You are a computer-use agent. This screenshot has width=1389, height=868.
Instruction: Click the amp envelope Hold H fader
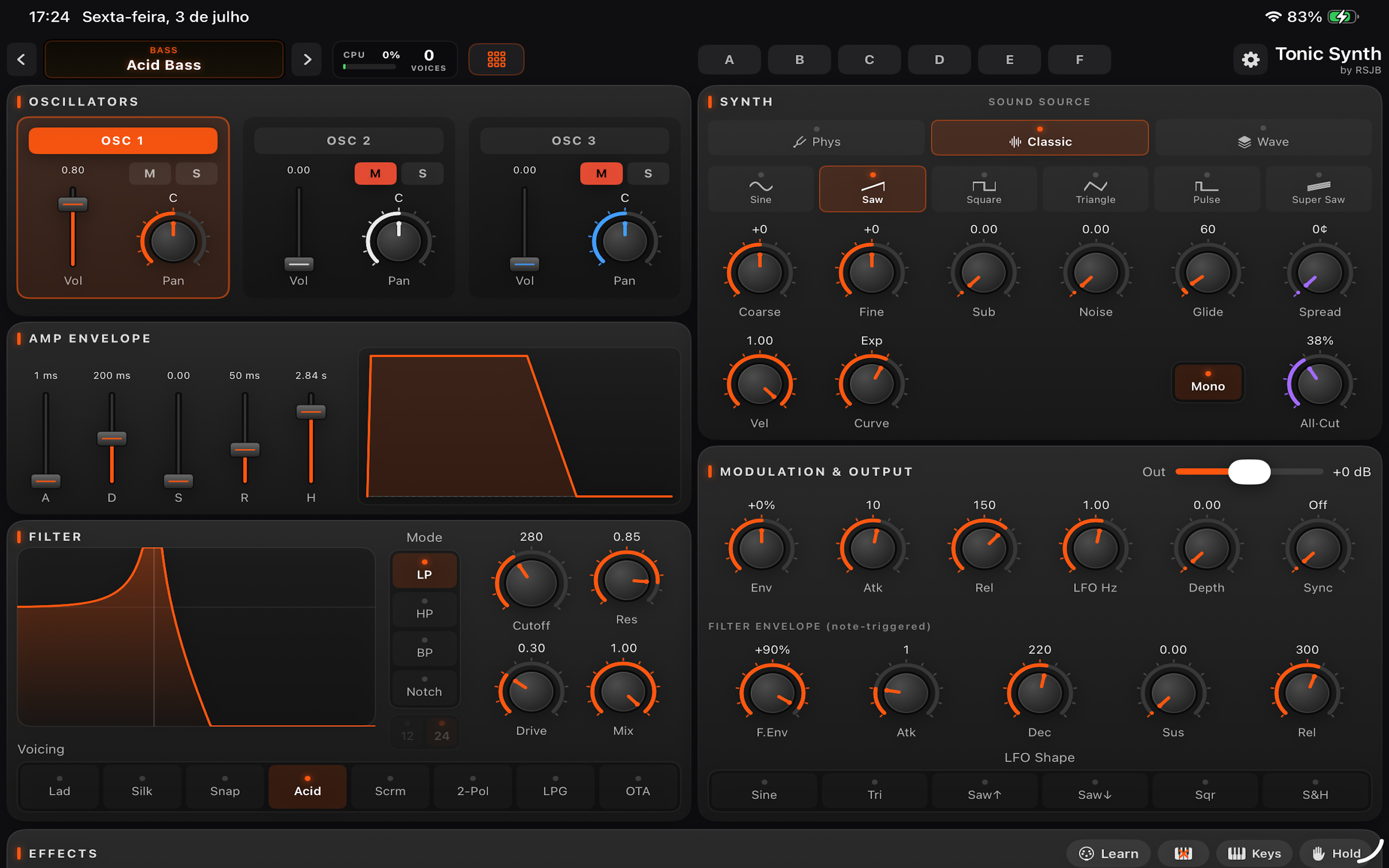[x=311, y=412]
